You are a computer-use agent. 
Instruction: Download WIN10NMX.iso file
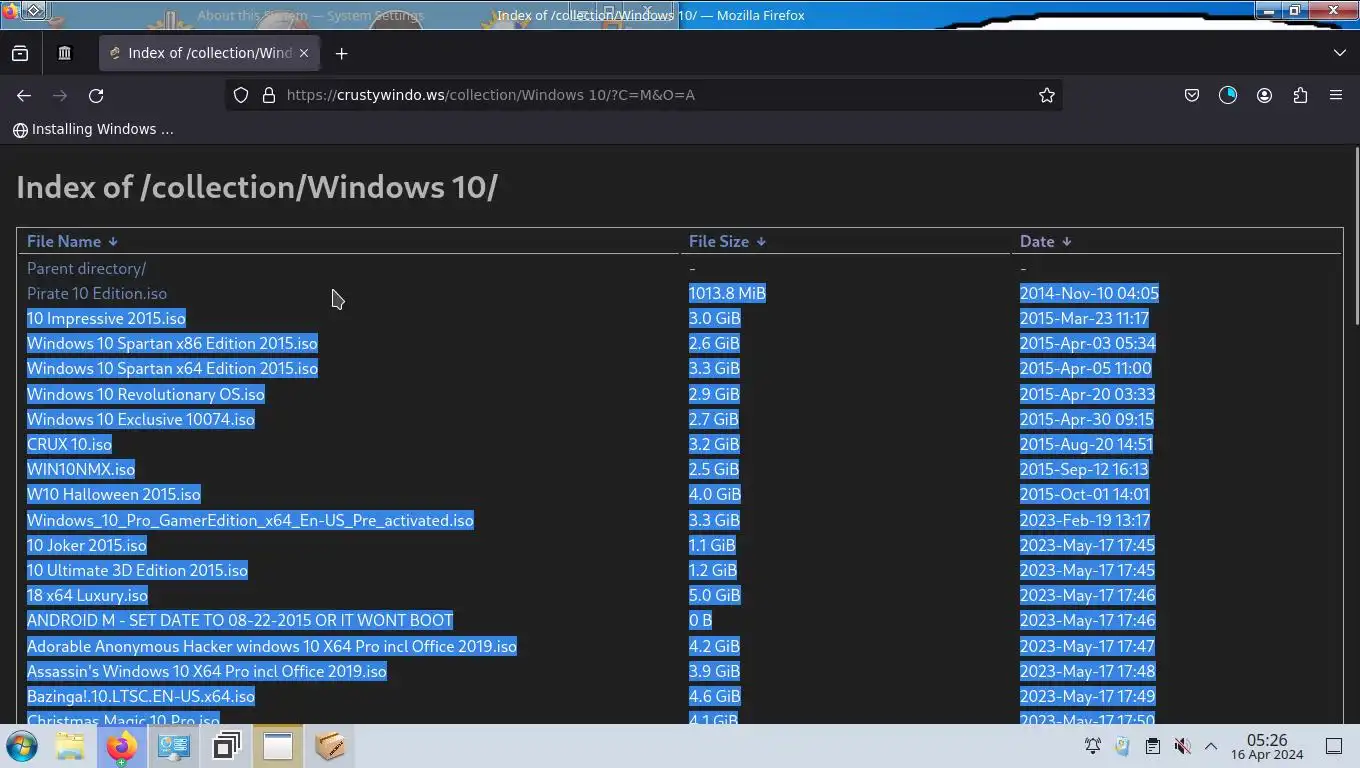(x=81, y=469)
